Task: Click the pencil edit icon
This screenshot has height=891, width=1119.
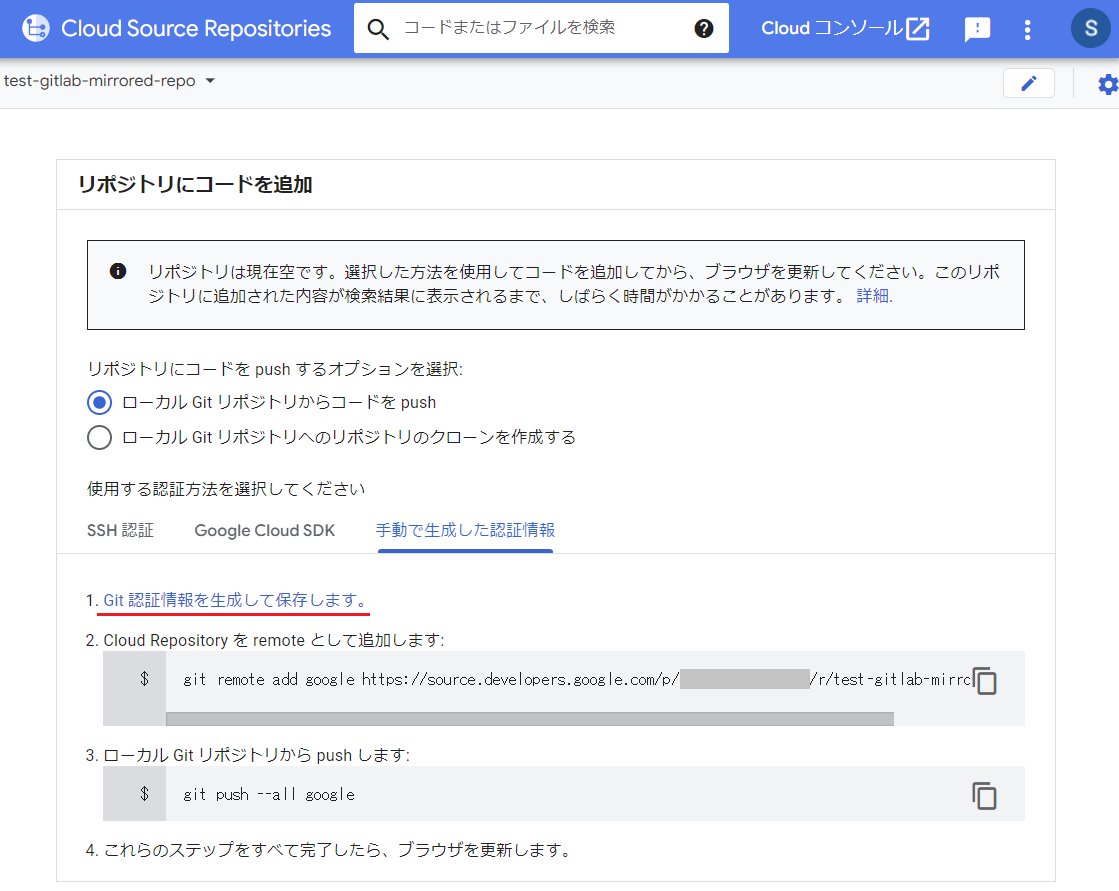Action: tap(1029, 82)
